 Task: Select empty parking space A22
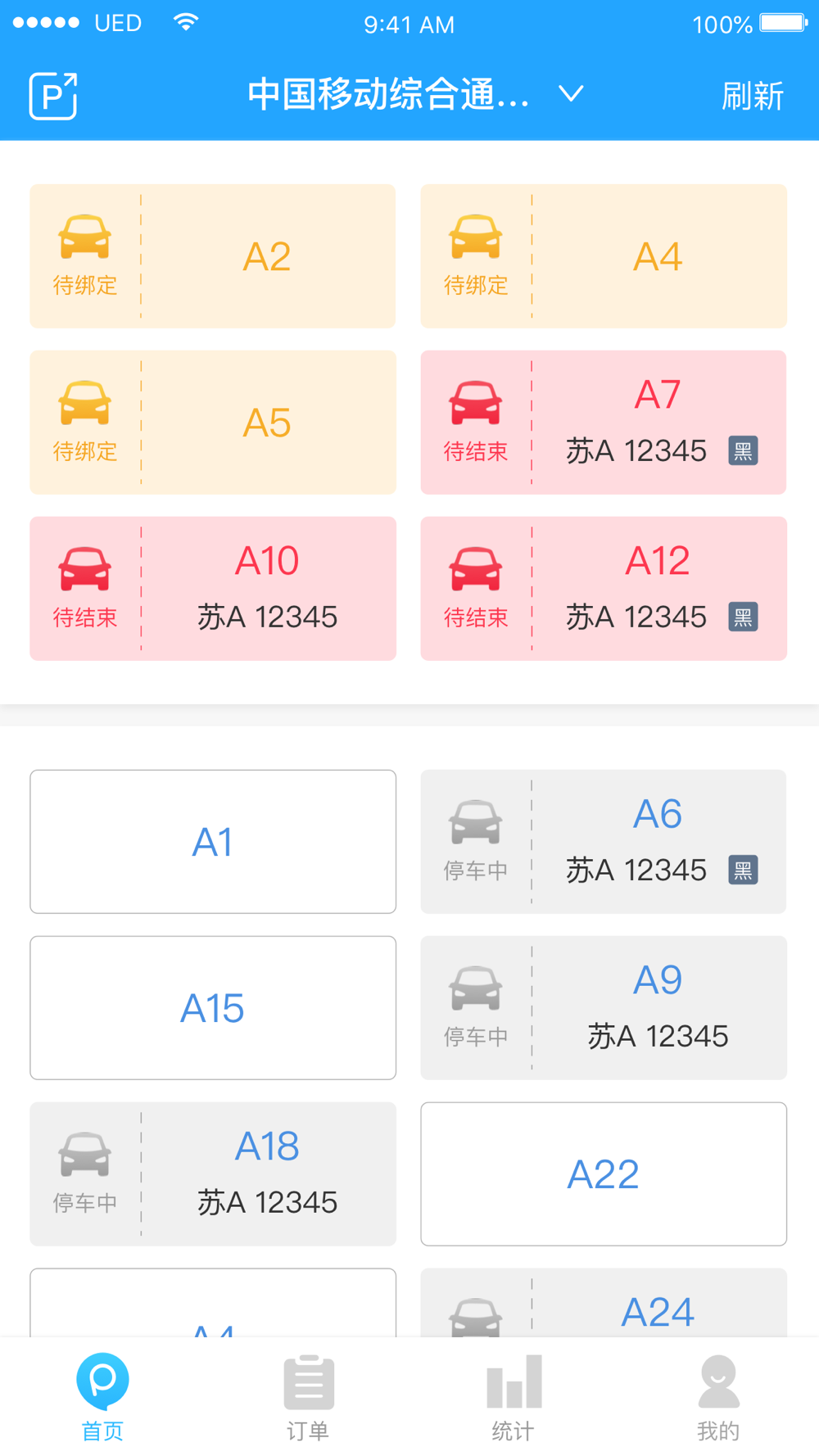604,1174
